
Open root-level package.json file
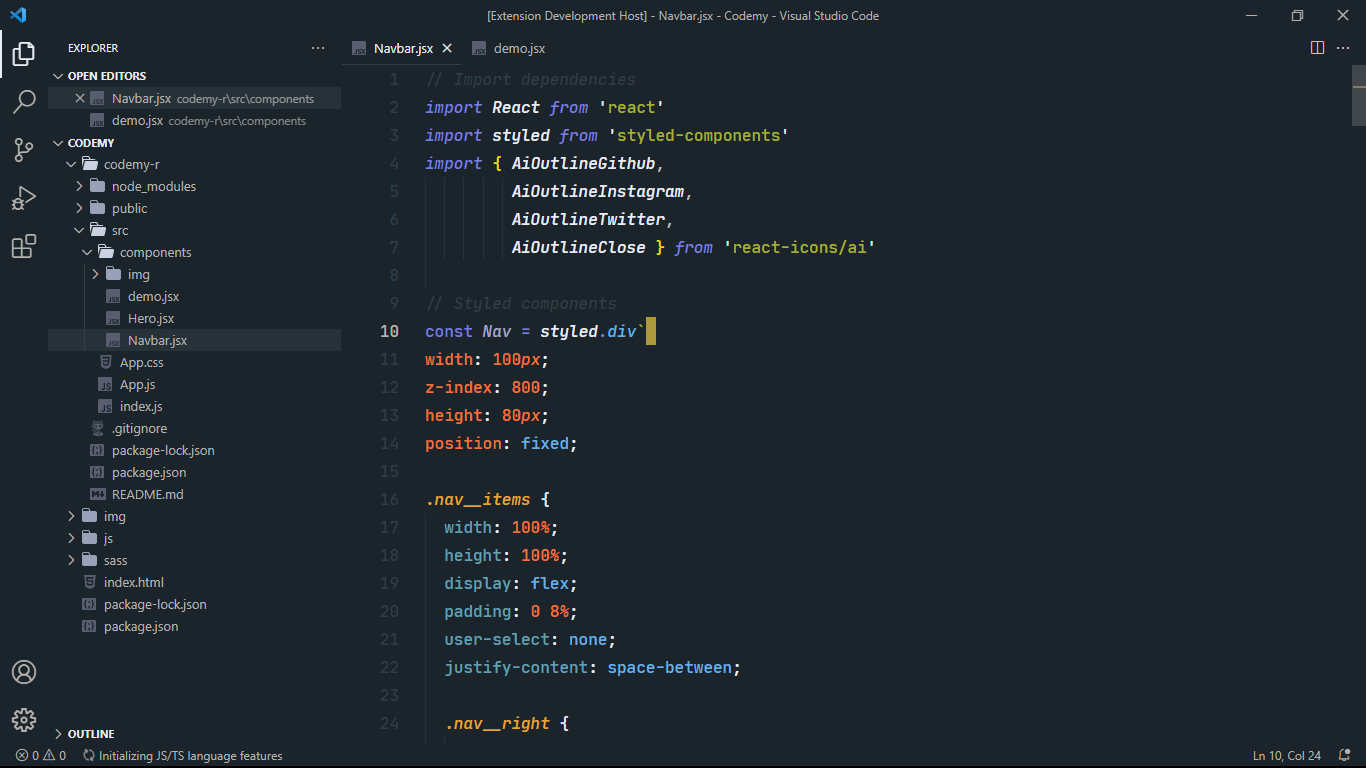[x=194, y=626]
